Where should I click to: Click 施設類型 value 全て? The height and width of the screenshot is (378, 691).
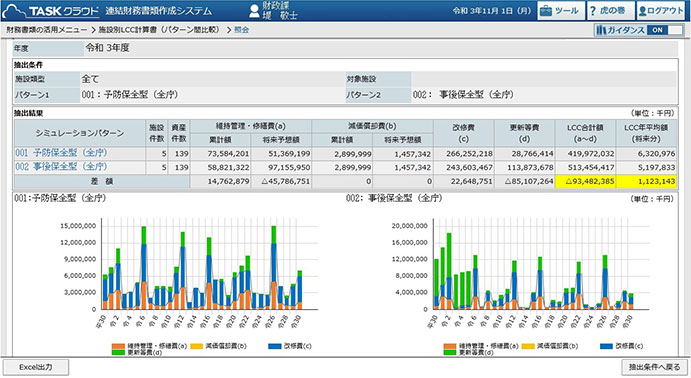(90, 79)
